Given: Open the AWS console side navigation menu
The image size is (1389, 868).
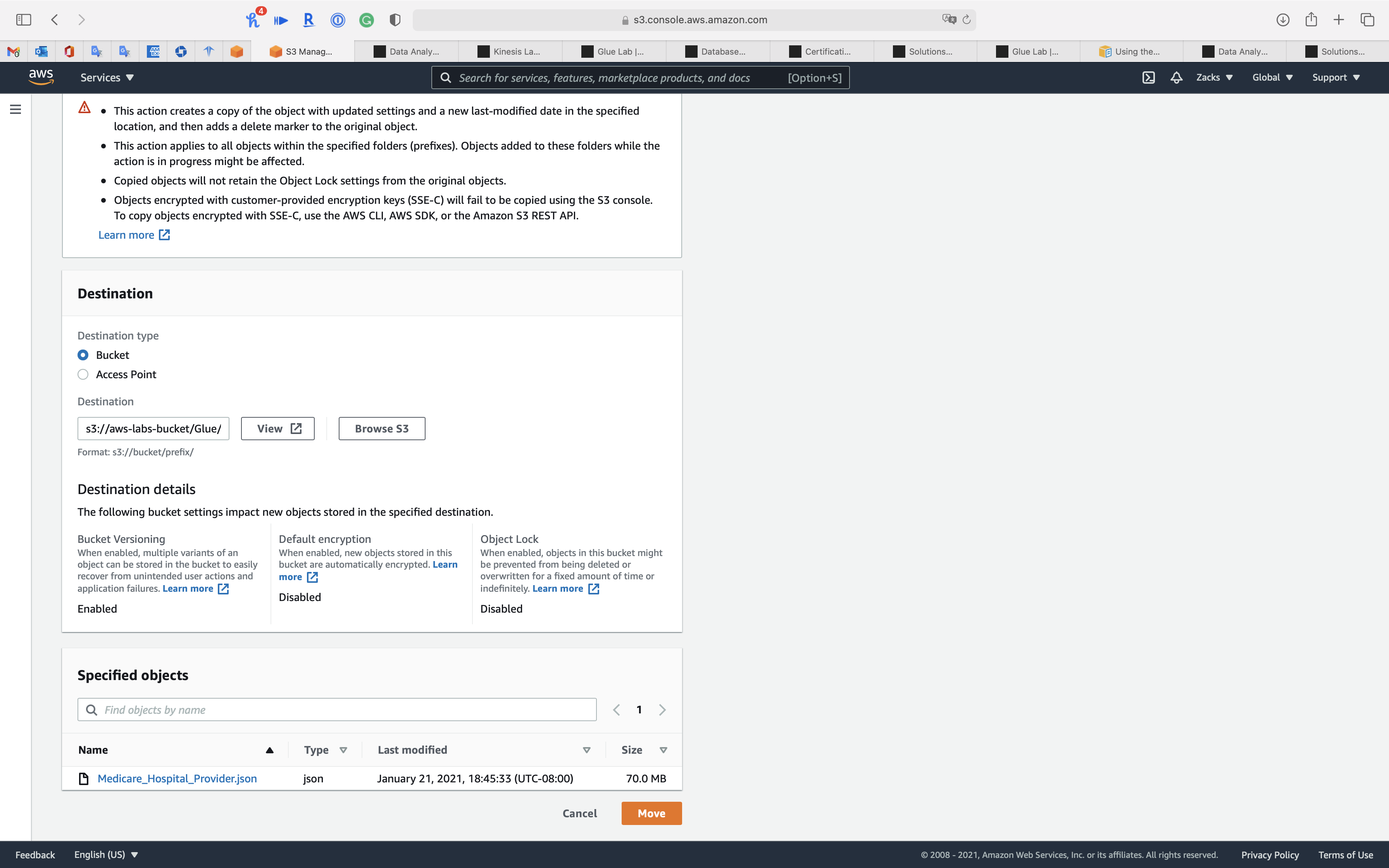Looking at the screenshot, I should pos(16,109).
